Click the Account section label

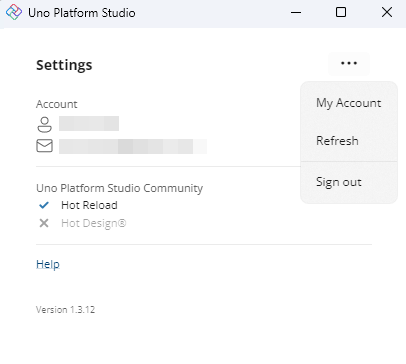tap(57, 104)
